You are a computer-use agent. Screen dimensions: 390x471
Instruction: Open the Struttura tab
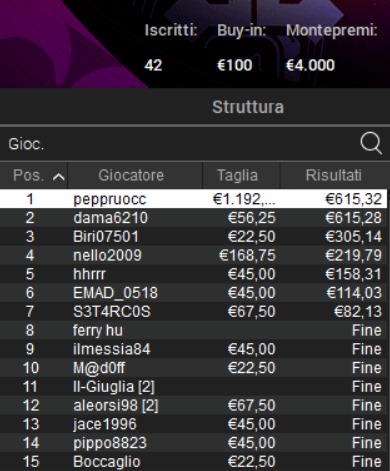(248, 107)
